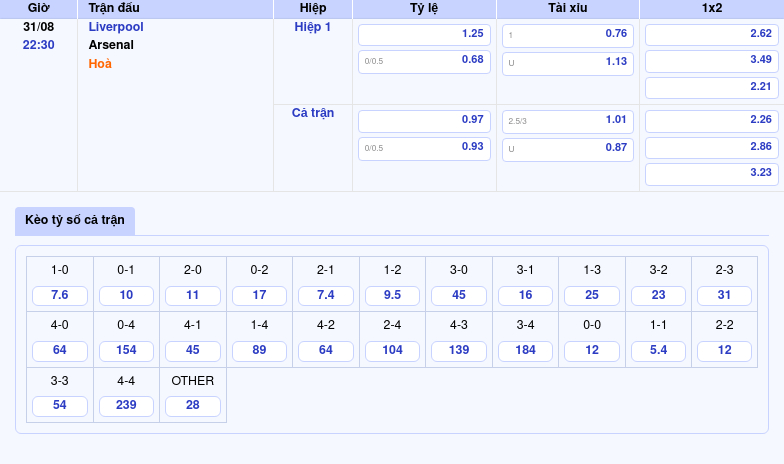784x464 pixels.
Task: Choose full-match handicap odds 0.97
Action: pos(424,120)
